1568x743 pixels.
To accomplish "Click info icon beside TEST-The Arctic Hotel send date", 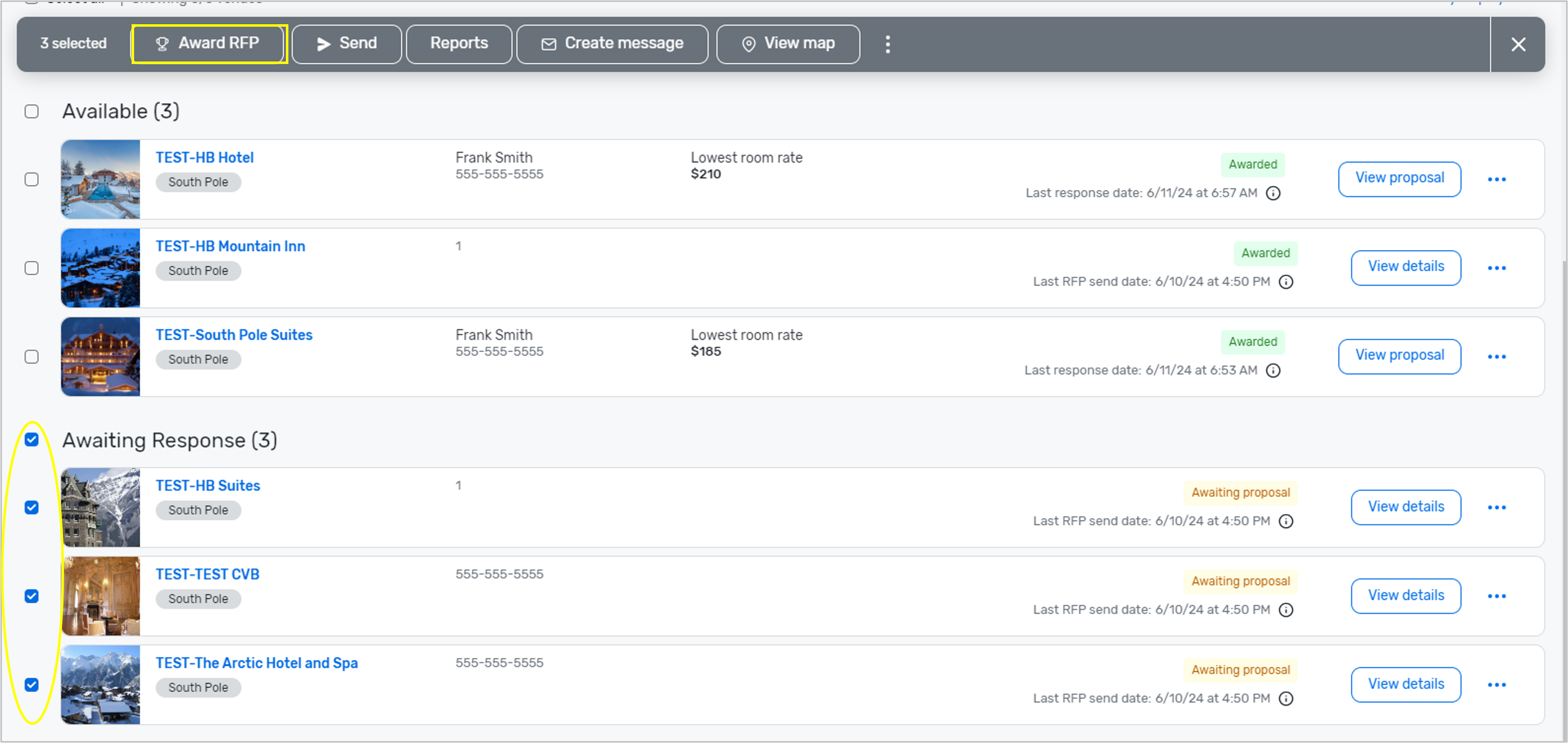I will [x=1286, y=699].
